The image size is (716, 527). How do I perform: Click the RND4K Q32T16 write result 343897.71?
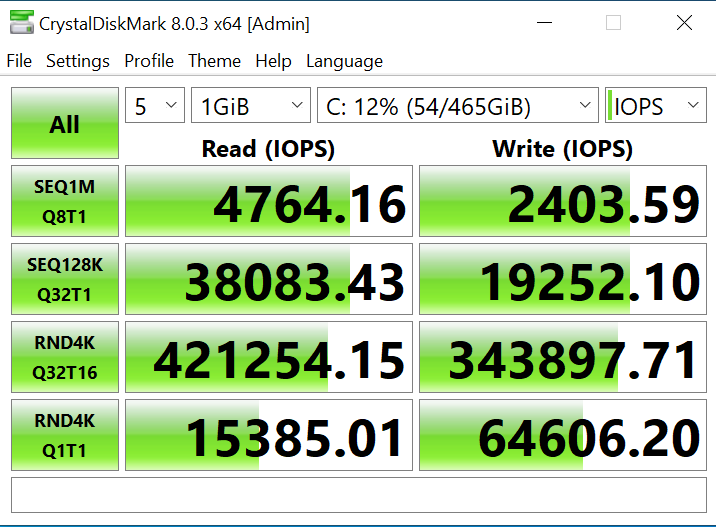pos(563,357)
